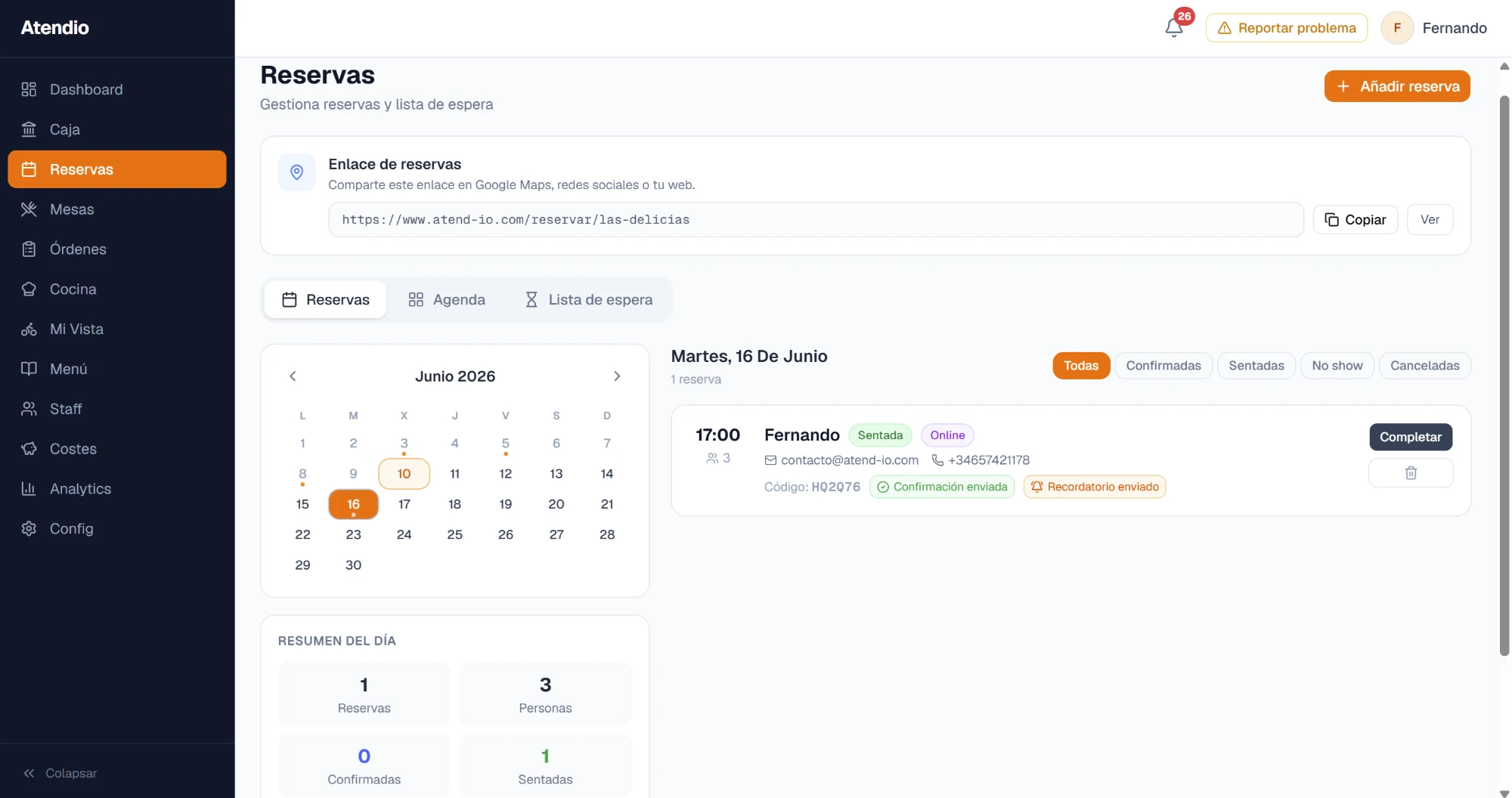
Task: Click the location pin icon by Enlace de reservas
Action: click(x=297, y=172)
